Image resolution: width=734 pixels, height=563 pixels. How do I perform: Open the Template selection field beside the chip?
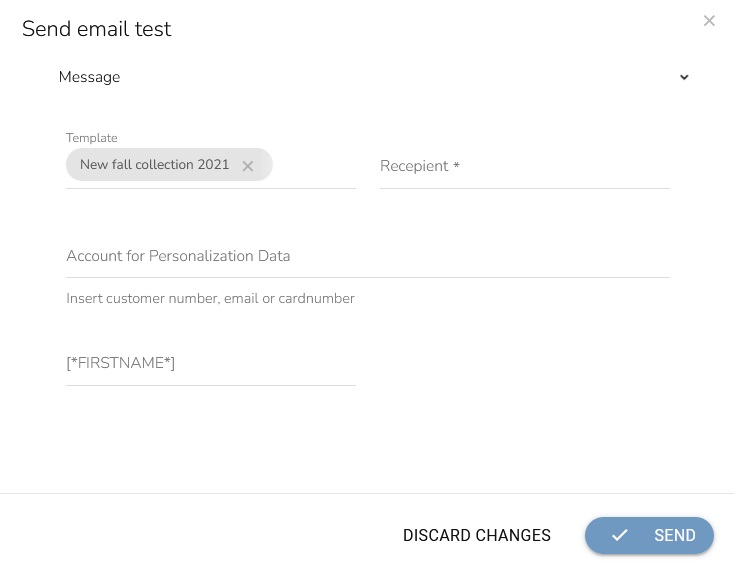[x=314, y=166]
